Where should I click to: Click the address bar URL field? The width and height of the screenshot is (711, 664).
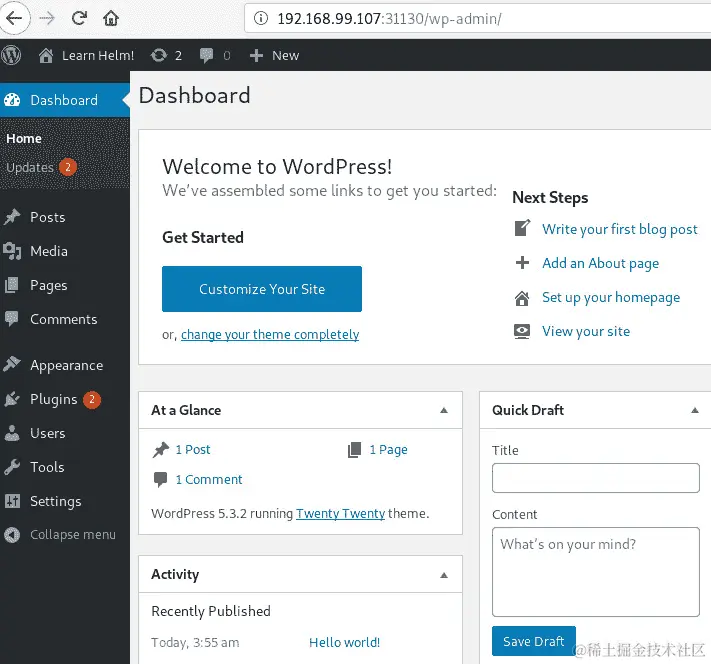coord(477,18)
